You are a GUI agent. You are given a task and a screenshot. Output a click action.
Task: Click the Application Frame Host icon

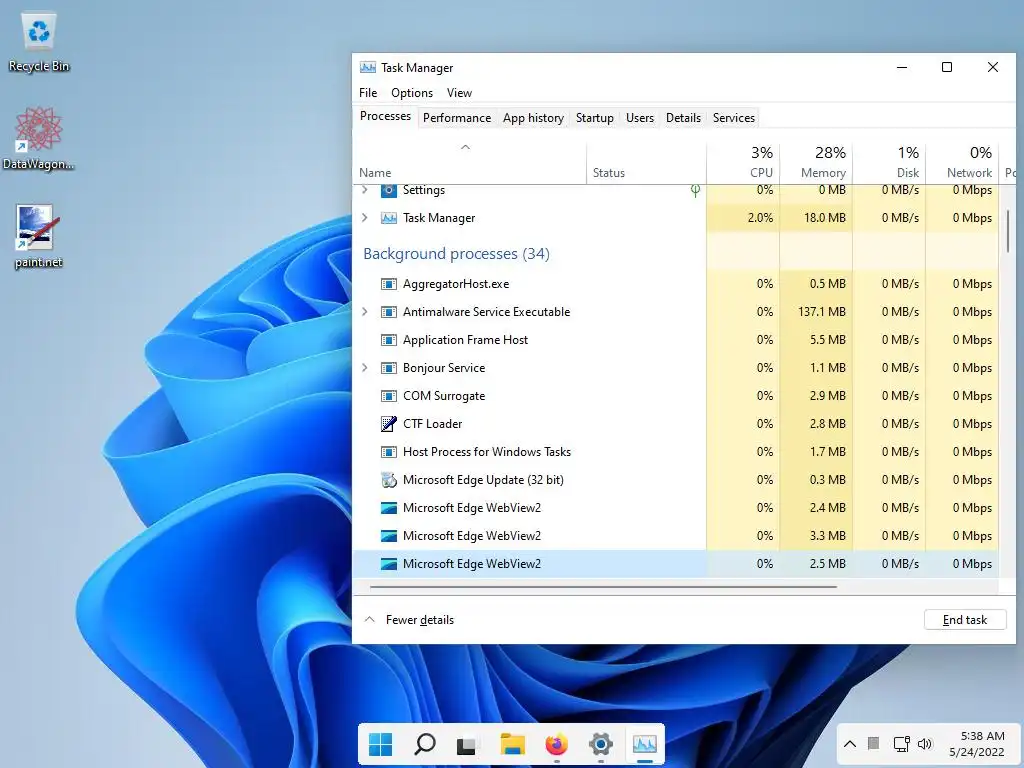tap(389, 340)
